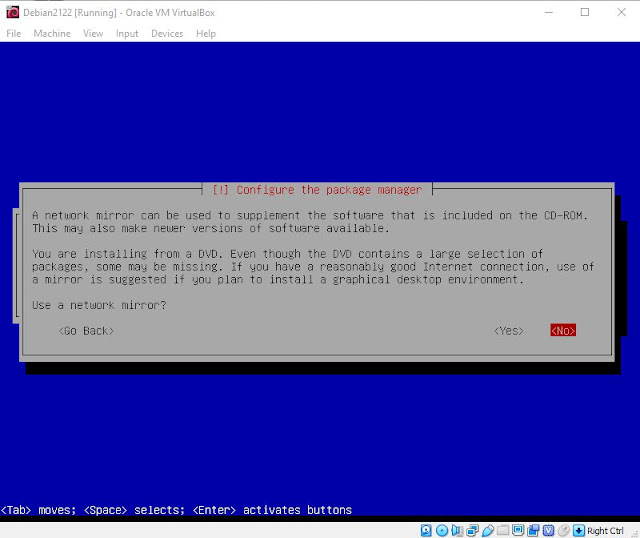Open the recording status icon
640x538 pixels.
pyautogui.click(x=533, y=530)
